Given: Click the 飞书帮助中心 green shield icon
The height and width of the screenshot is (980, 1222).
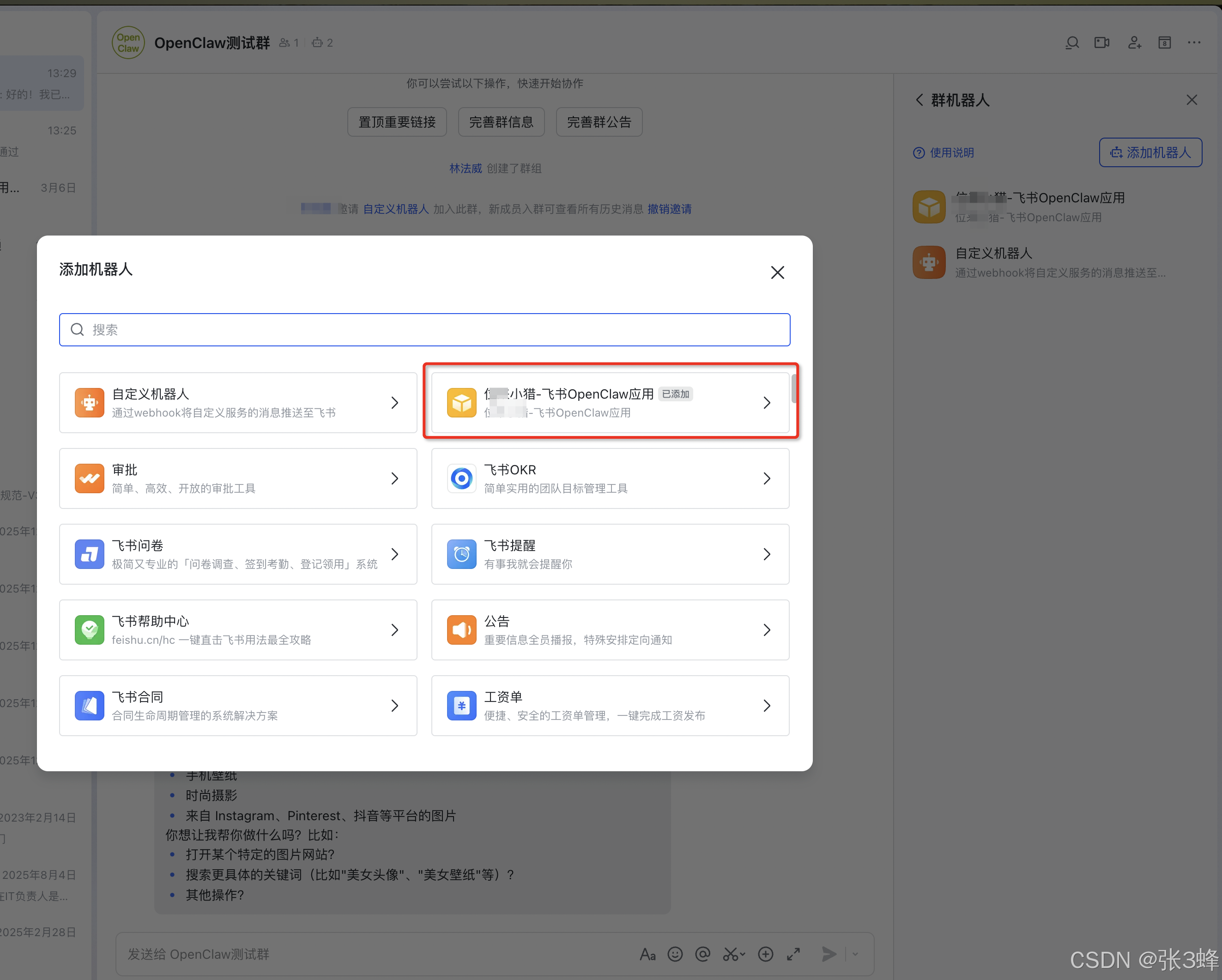Looking at the screenshot, I should 89,630.
